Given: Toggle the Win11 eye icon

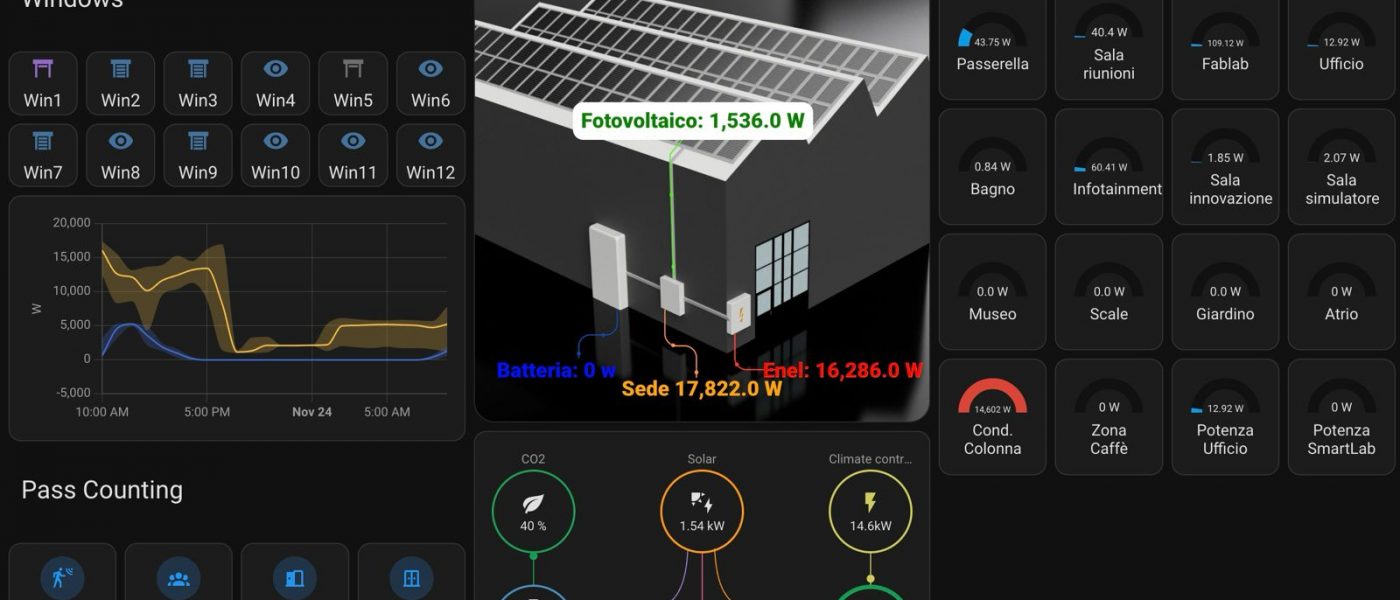Looking at the screenshot, I should point(353,141).
